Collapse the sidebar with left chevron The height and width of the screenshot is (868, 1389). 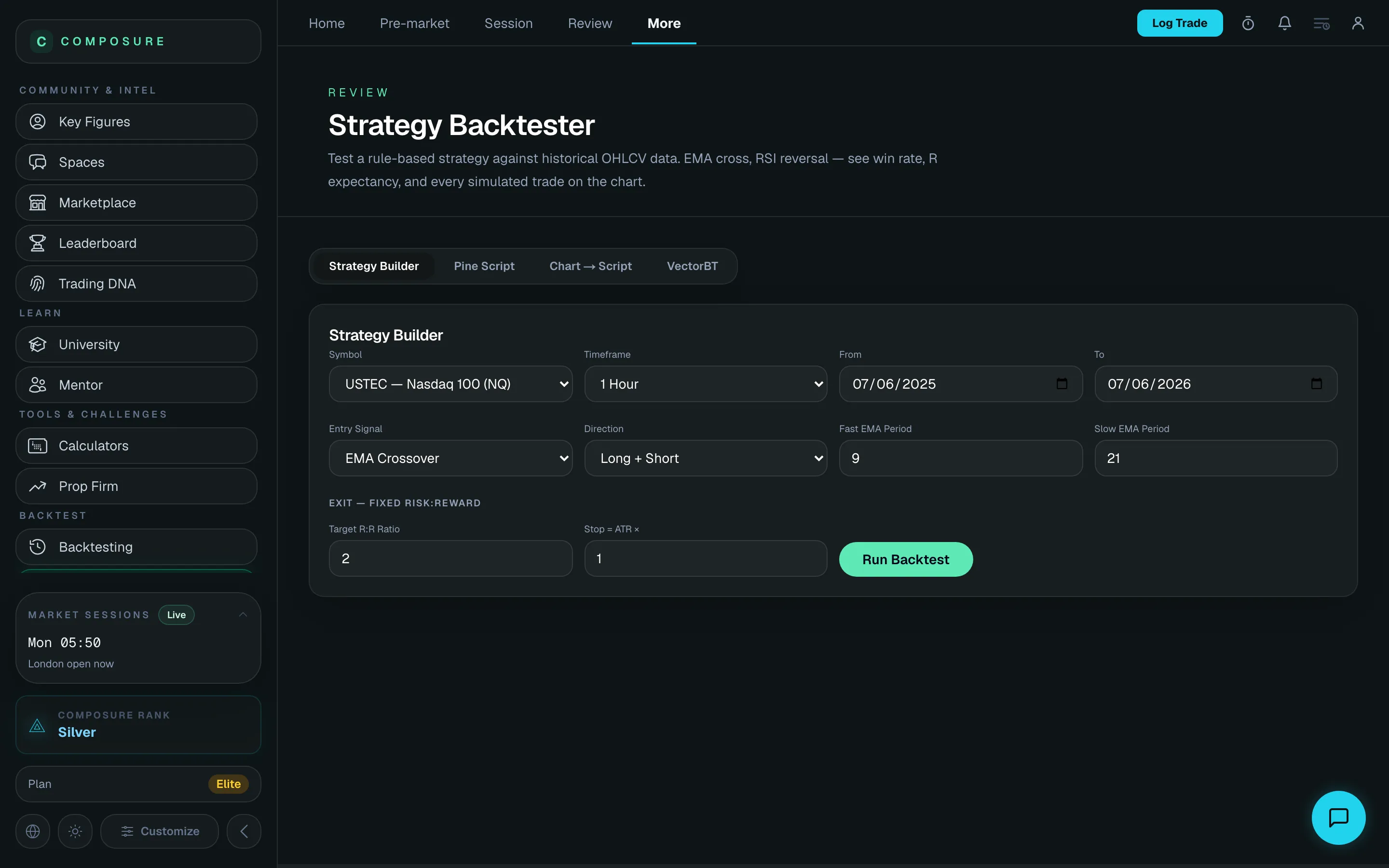[244, 831]
